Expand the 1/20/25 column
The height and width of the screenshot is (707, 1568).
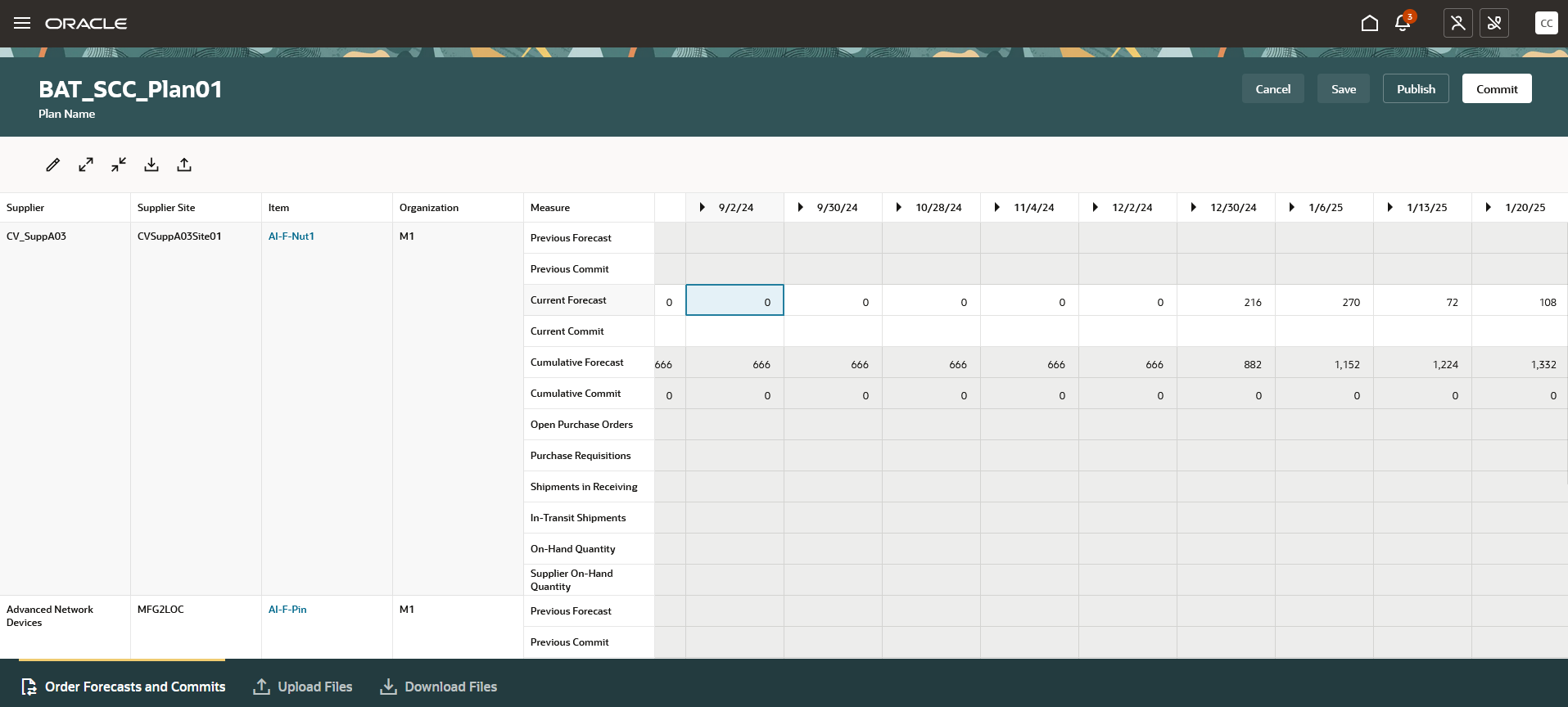[1489, 208]
